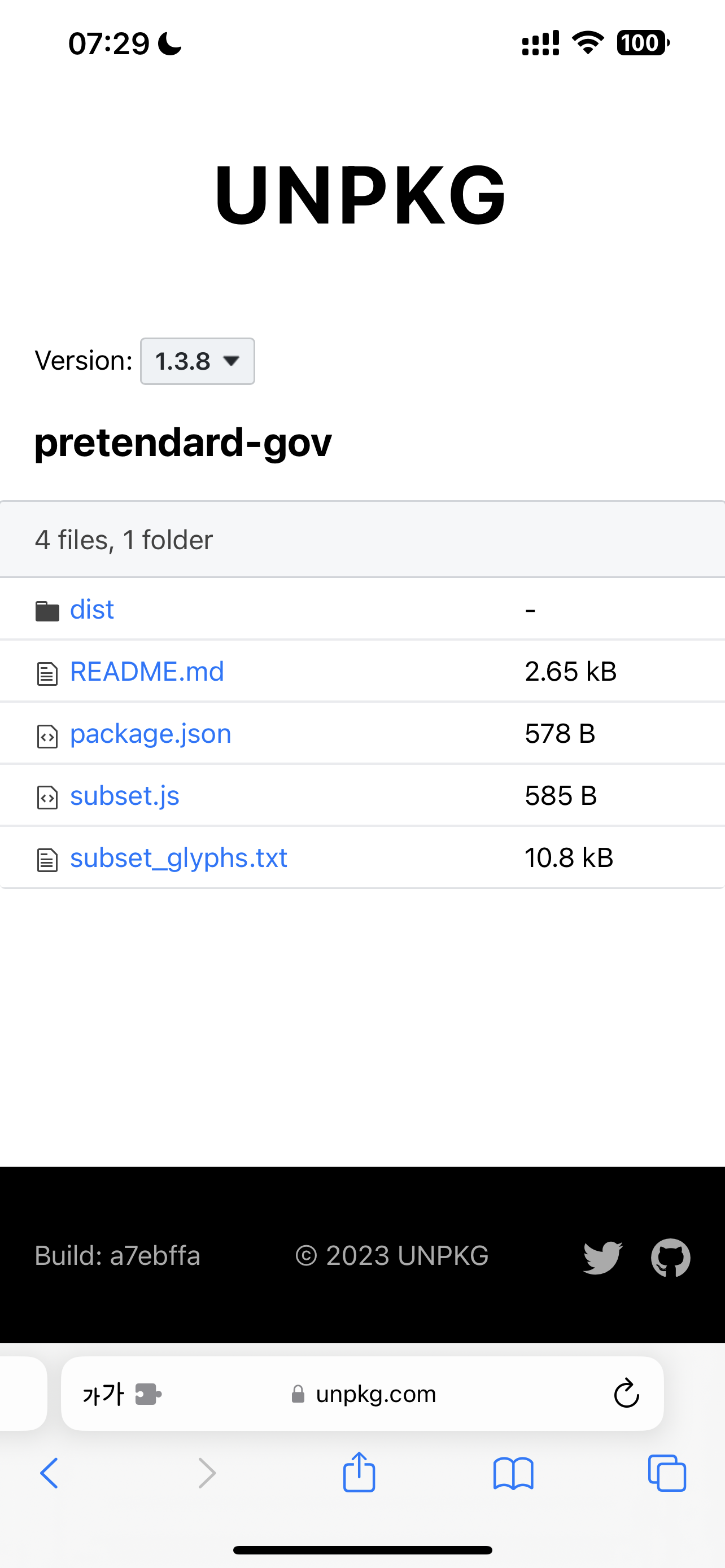Open the version dropdown showing 1.3.8

pyautogui.click(x=196, y=361)
